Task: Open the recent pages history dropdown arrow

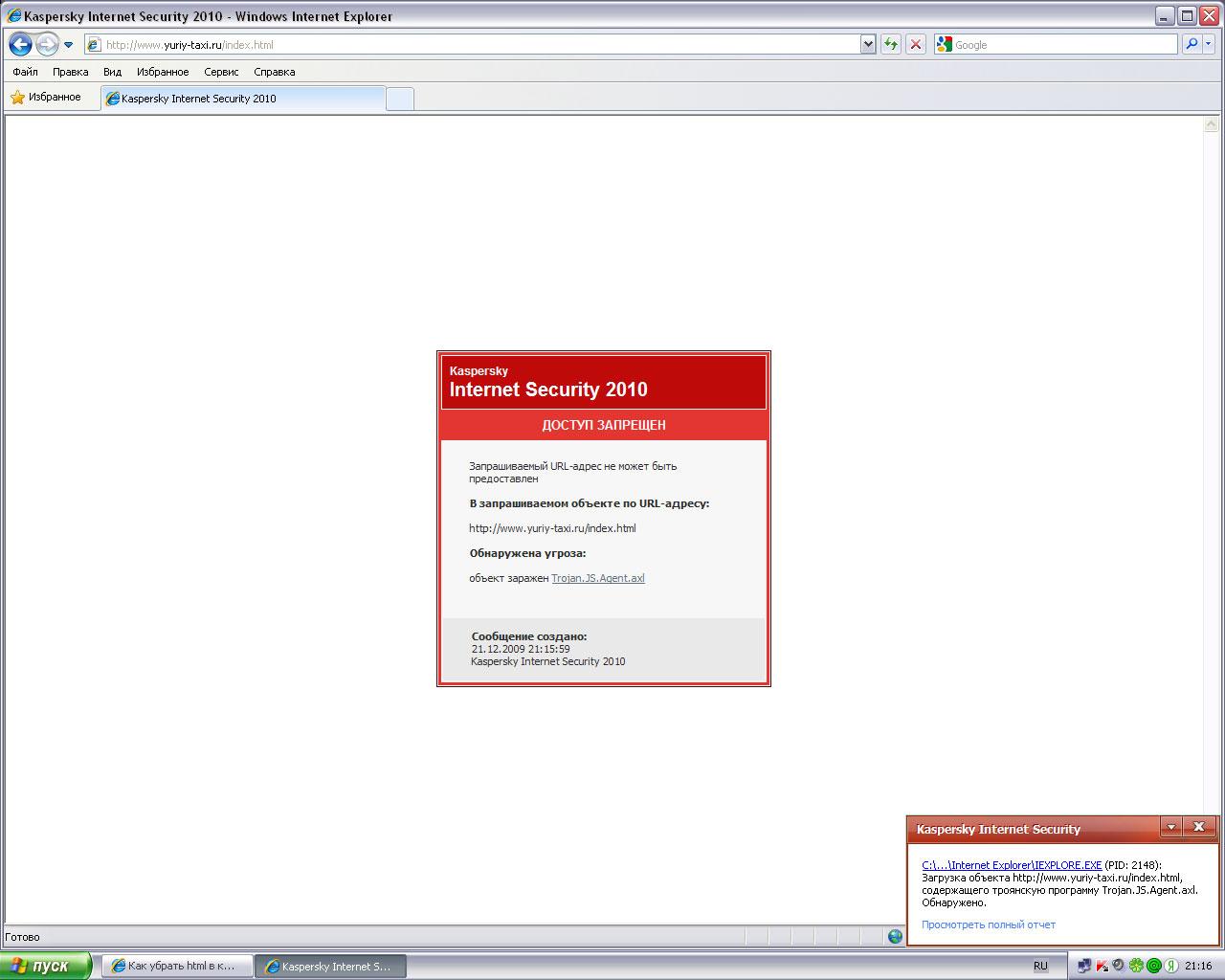Action: click(x=68, y=45)
